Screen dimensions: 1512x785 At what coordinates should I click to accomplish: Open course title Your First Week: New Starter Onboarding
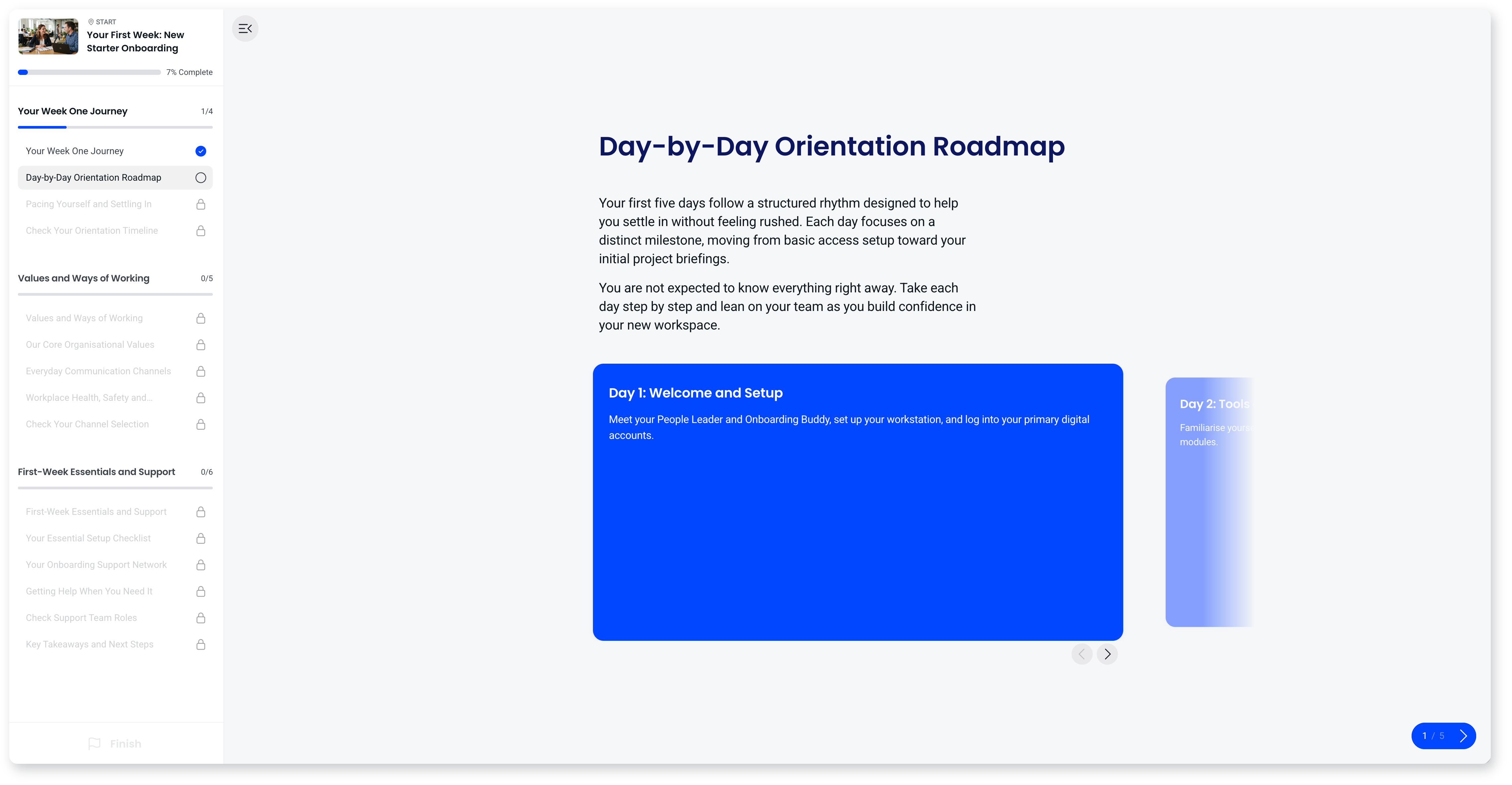point(136,42)
